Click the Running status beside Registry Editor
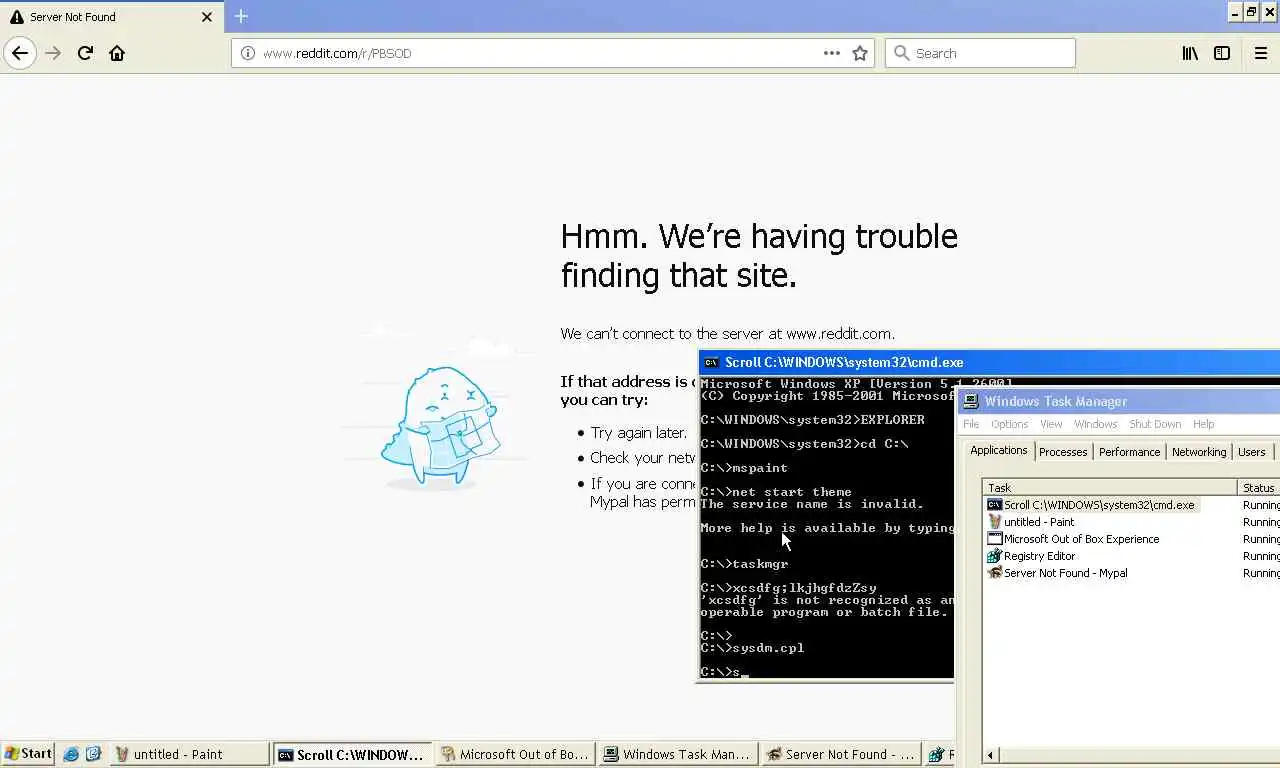This screenshot has width=1280, height=768. [1261, 556]
